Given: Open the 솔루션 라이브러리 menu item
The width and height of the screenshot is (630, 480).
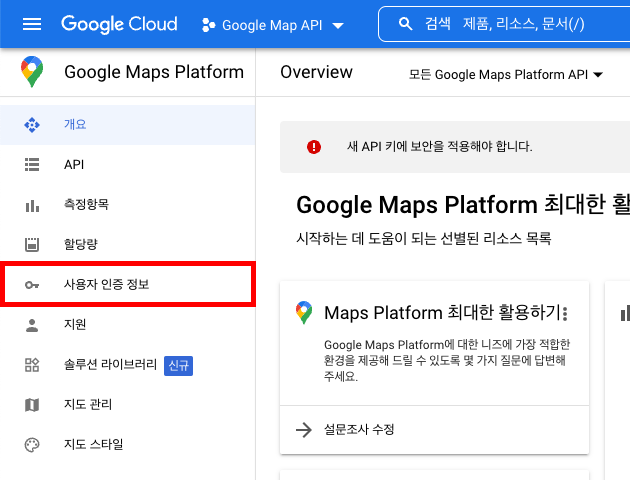Looking at the screenshot, I should (110, 365).
